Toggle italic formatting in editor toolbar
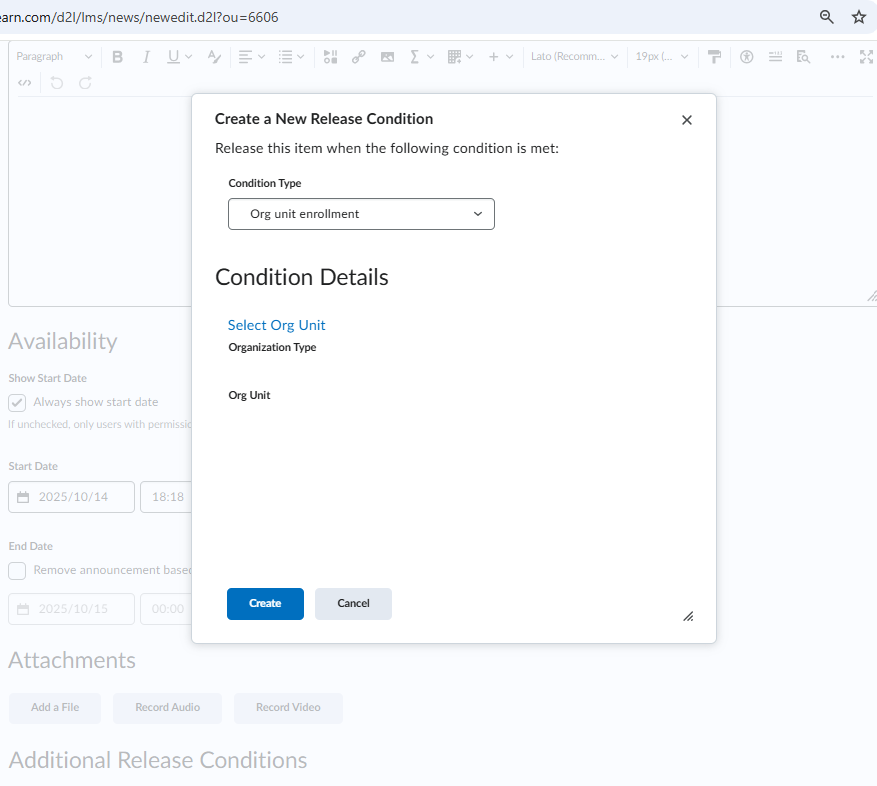The image size is (877, 786). 146,57
